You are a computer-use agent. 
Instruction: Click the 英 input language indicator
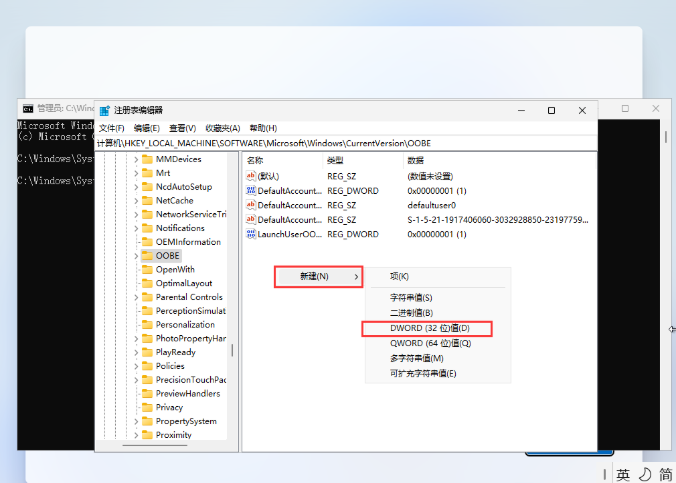[623, 474]
